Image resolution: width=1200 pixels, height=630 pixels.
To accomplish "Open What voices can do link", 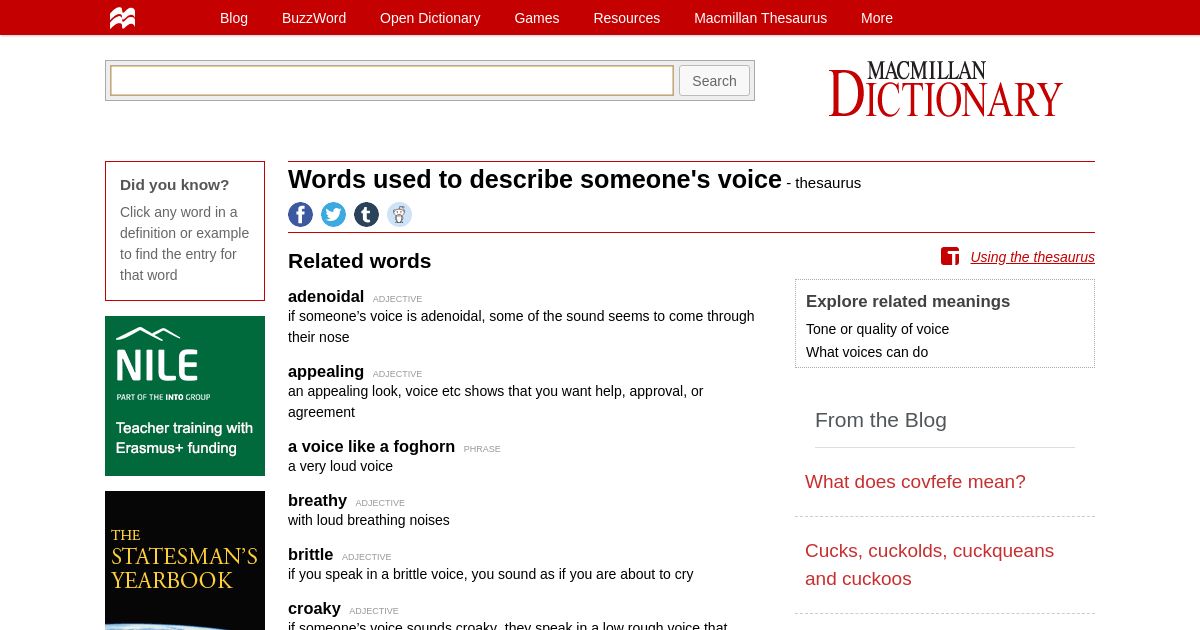I will (867, 352).
